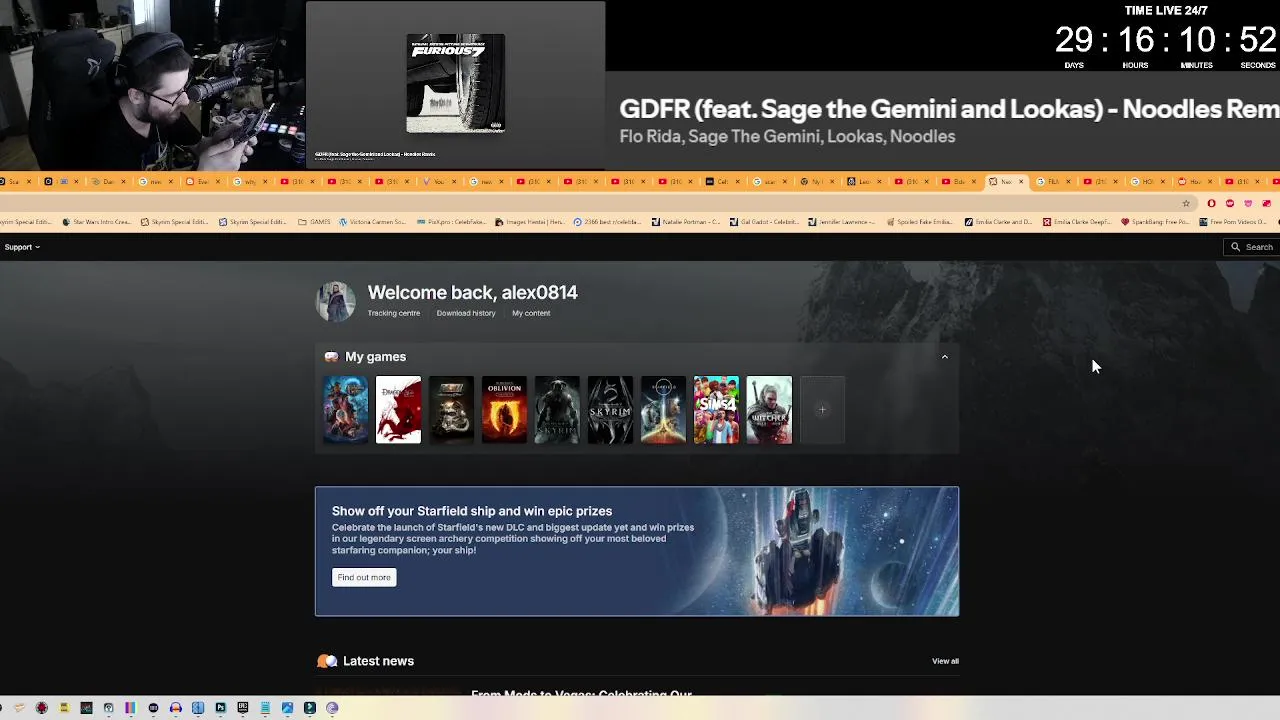Image resolution: width=1280 pixels, height=720 pixels.
Task: Open Photos app icon in taskbar
Action: coord(287,708)
